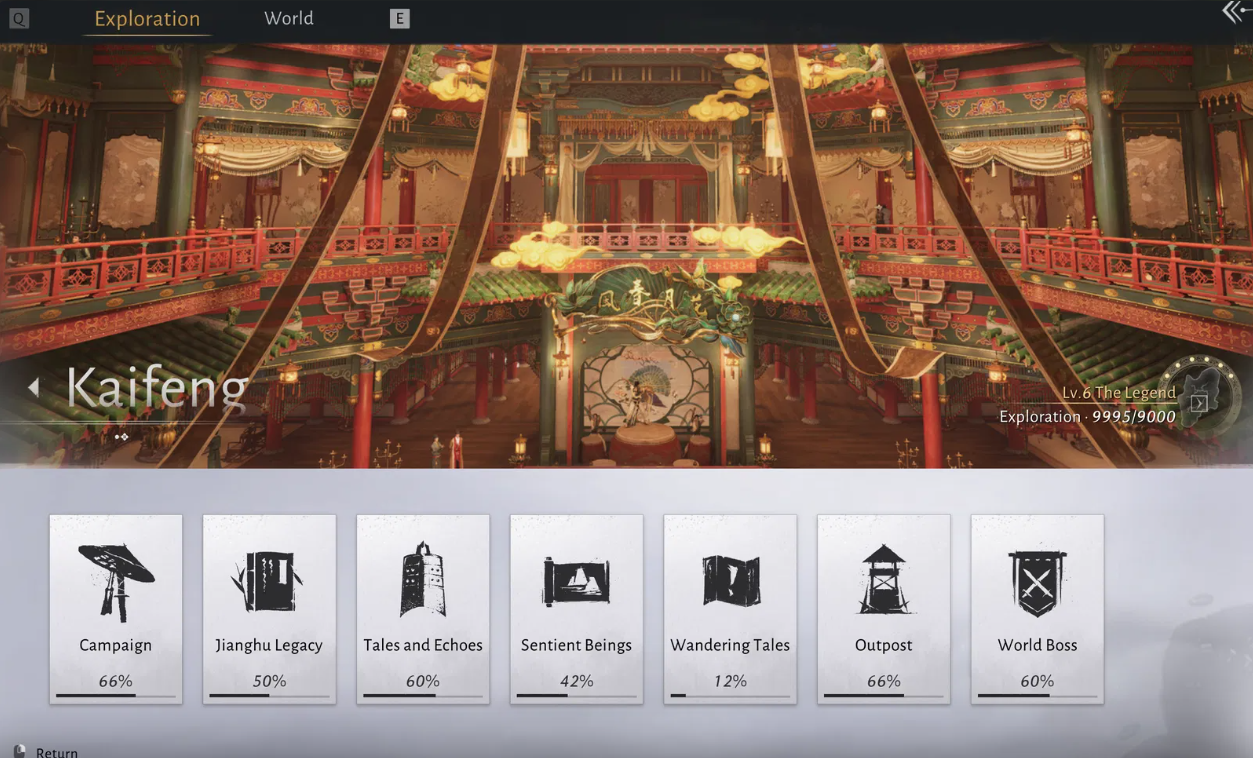The height and width of the screenshot is (758, 1253).
Task: Open the World Boss crossed-swords banner icon
Action: point(1037,583)
